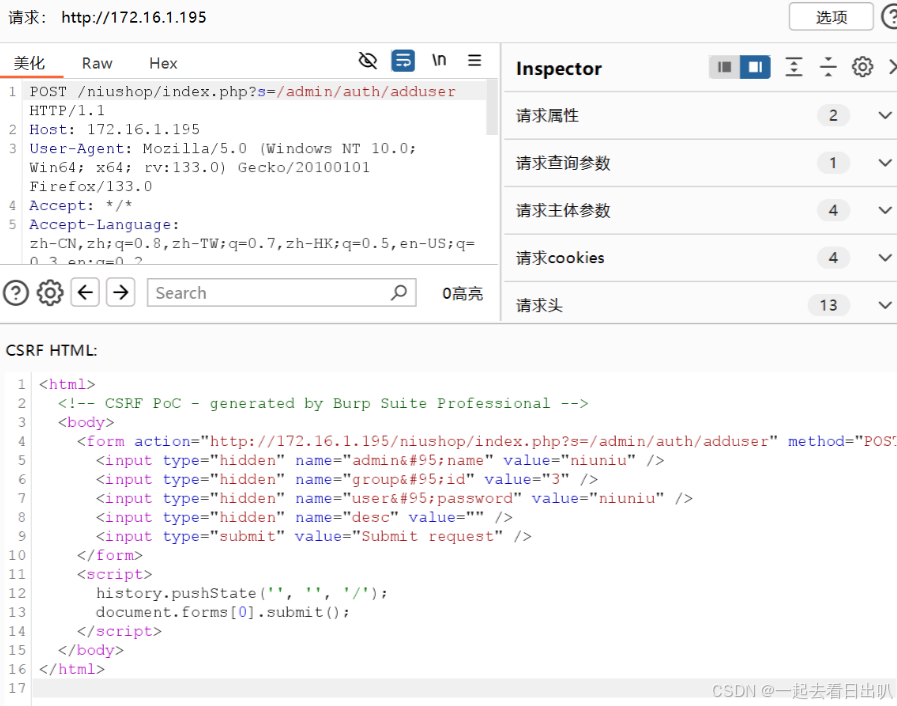This screenshot has width=897, height=706.
Task: Click the 请求cookies row label
Action: pos(560,258)
